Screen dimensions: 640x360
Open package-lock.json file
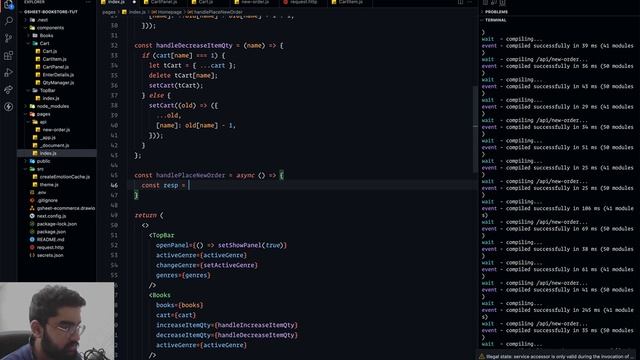57,224
